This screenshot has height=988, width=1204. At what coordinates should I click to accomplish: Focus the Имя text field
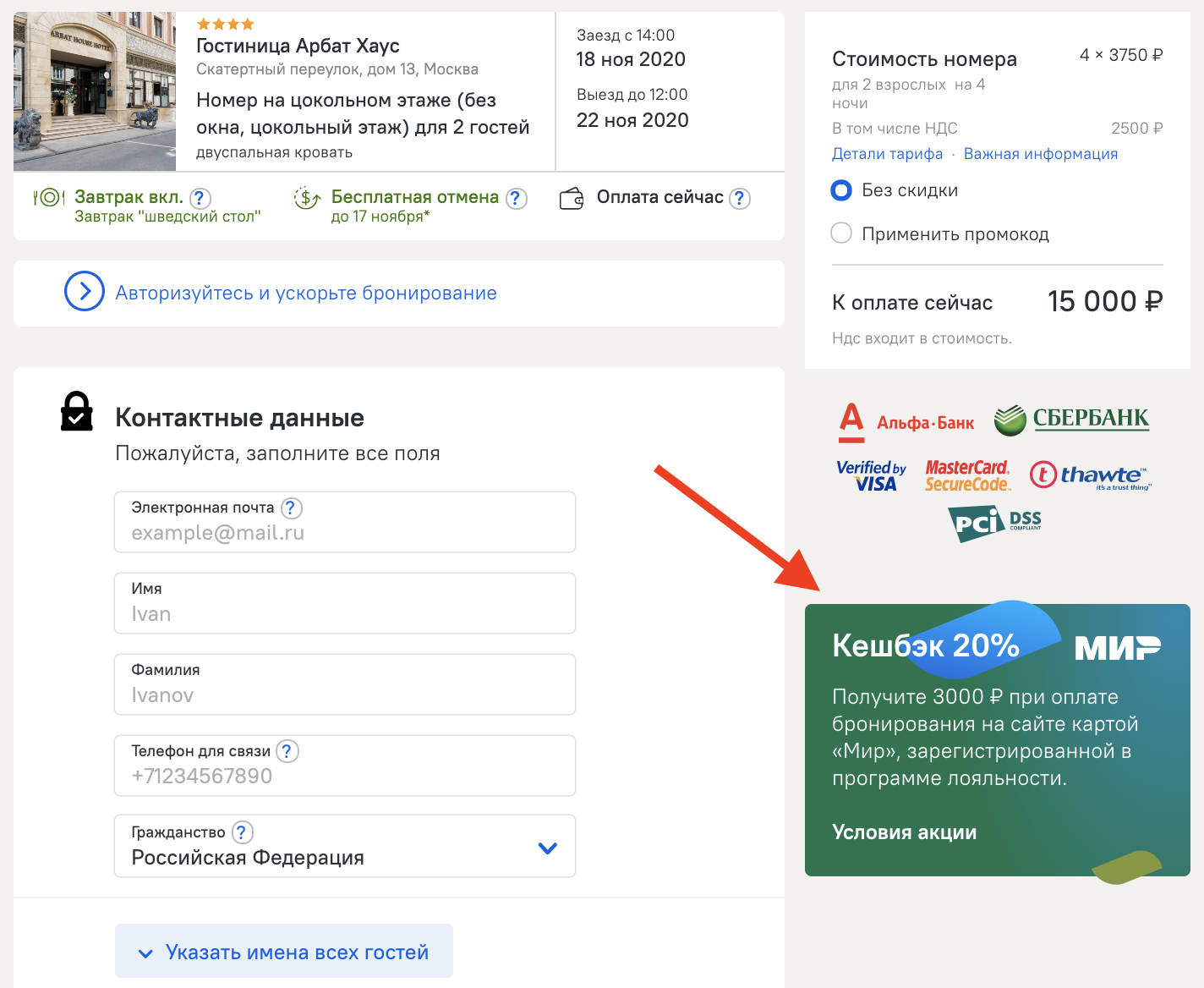coord(345,613)
